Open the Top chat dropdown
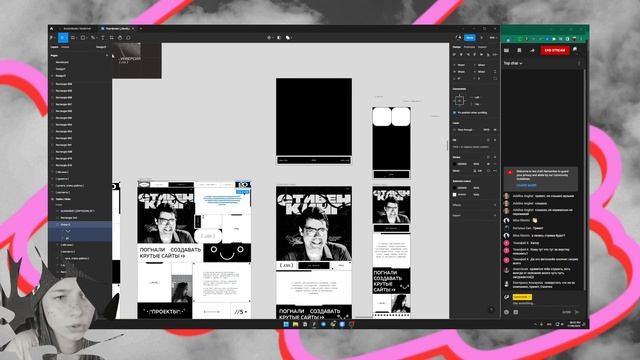Image resolution: width=640 pixels, height=360 pixels. (513, 63)
